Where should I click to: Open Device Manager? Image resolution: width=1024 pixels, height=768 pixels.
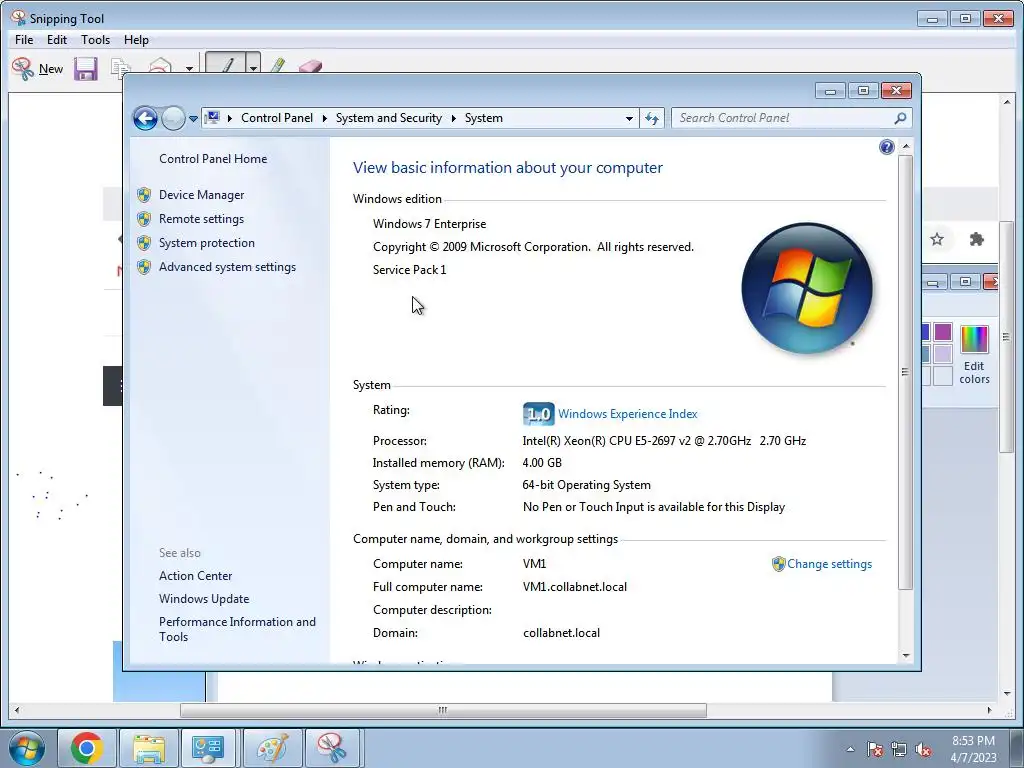point(201,195)
